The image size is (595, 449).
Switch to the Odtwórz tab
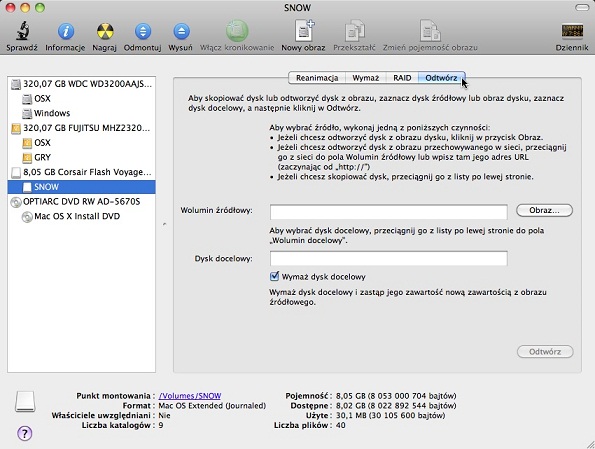point(441,78)
